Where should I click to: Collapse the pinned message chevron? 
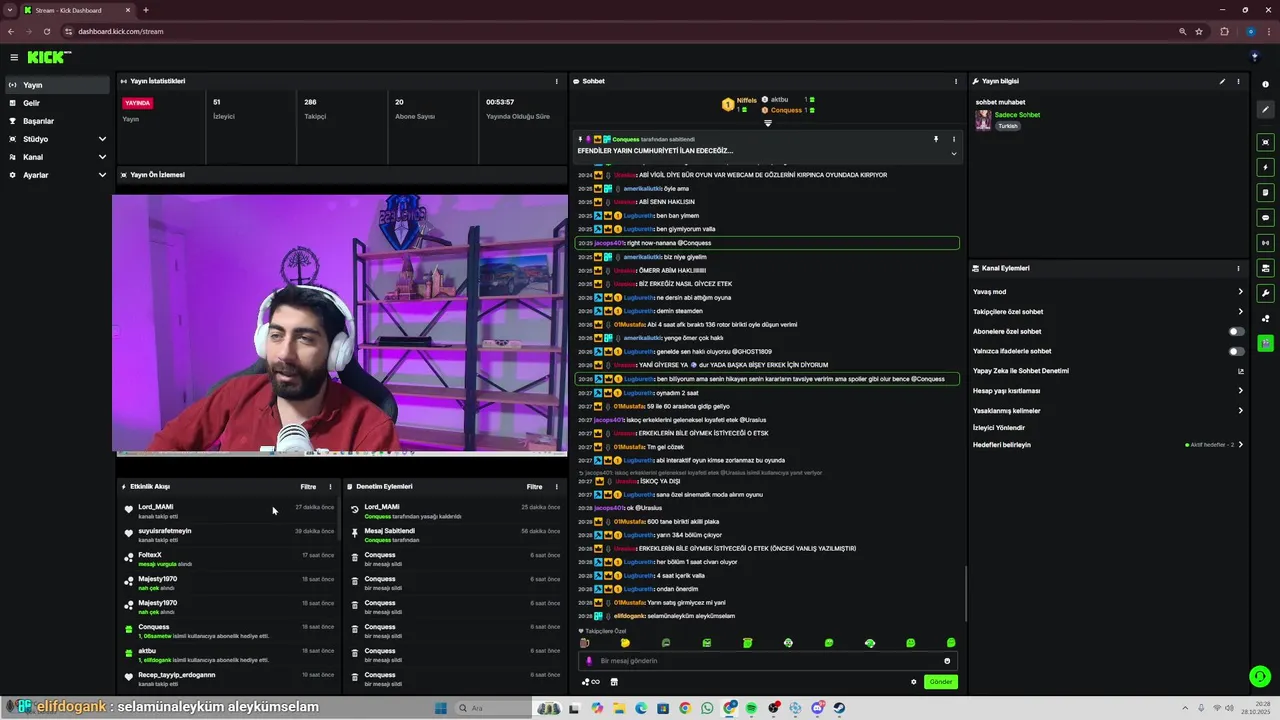click(x=953, y=154)
